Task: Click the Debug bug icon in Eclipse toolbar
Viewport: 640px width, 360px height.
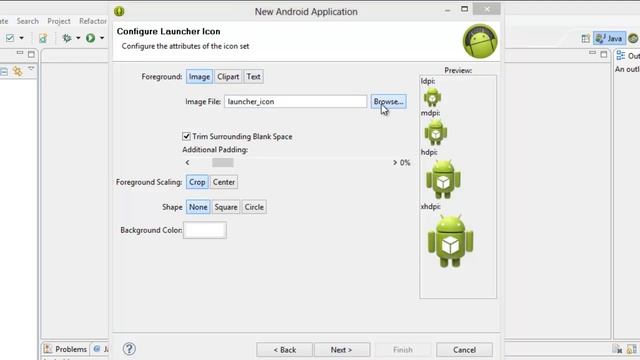Action: point(67,38)
